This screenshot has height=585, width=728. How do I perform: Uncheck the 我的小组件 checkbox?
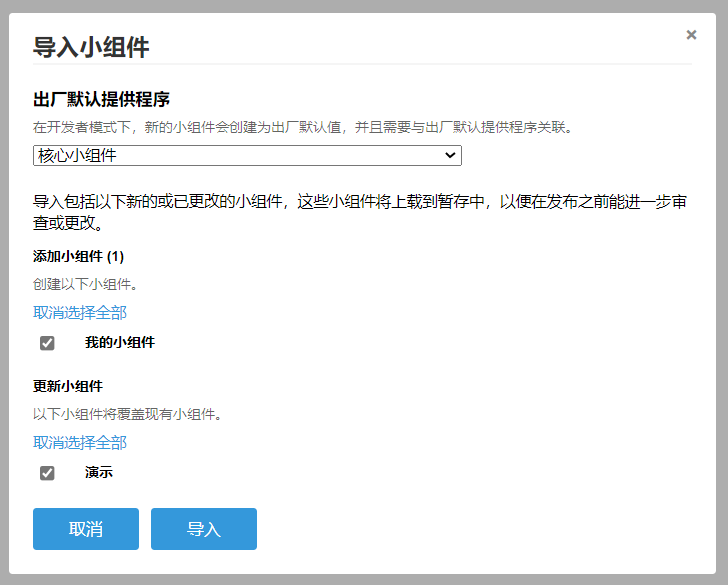click(47, 343)
